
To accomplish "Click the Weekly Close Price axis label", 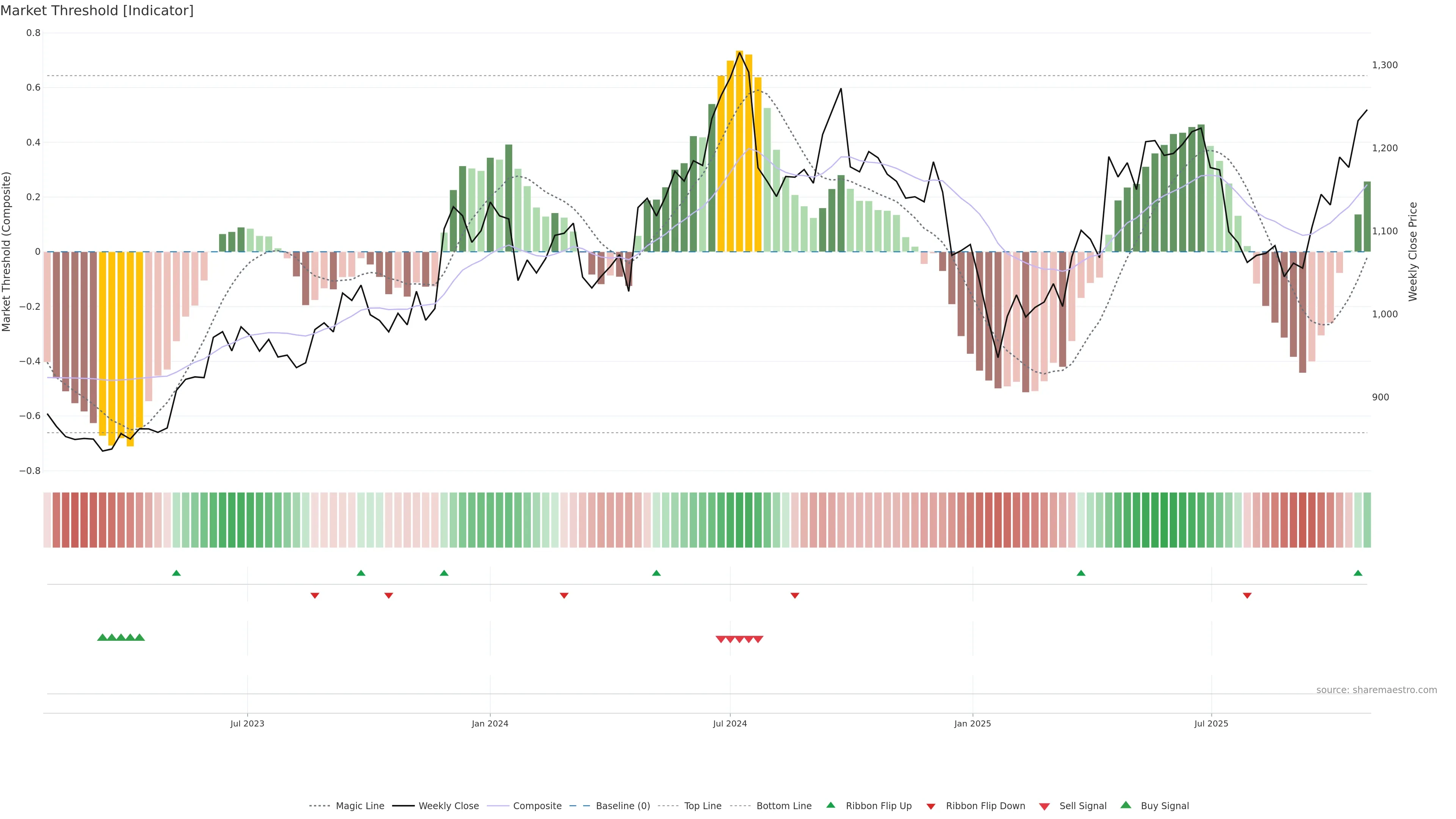I will pyautogui.click(x=1412, y=251).
